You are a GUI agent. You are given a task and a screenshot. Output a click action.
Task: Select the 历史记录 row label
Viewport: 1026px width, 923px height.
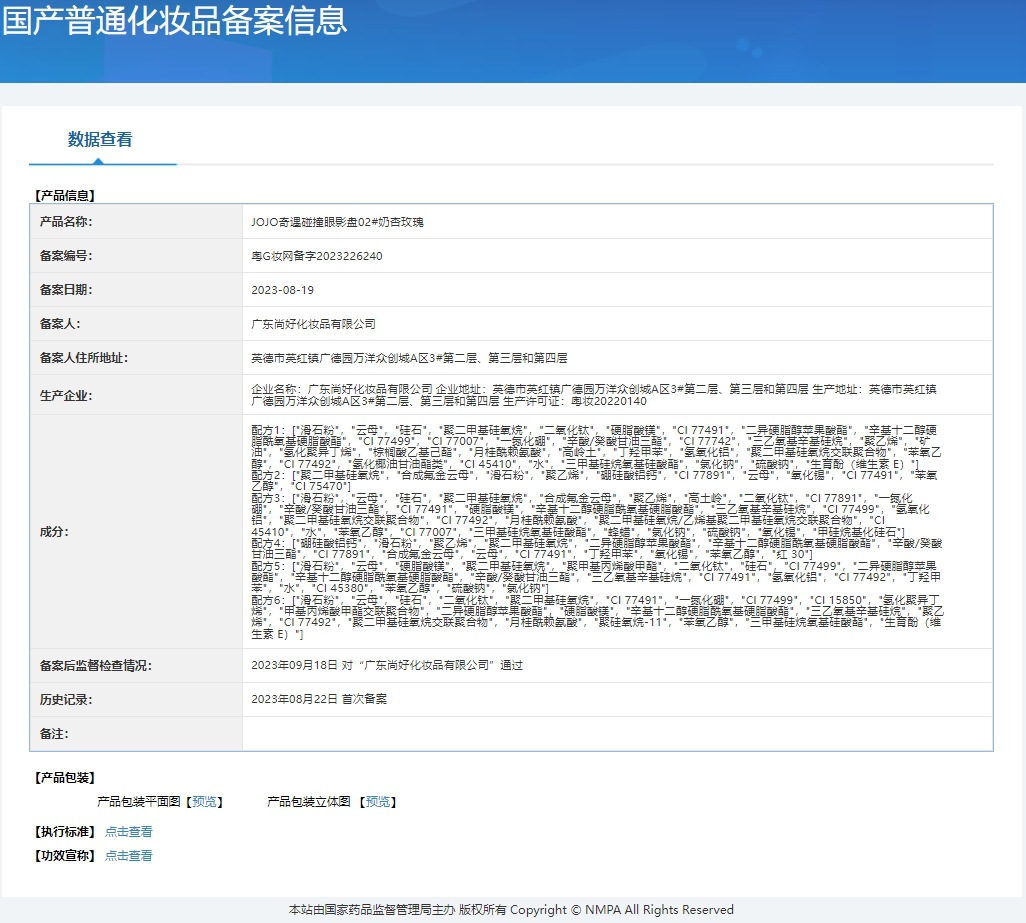[66, 699]
